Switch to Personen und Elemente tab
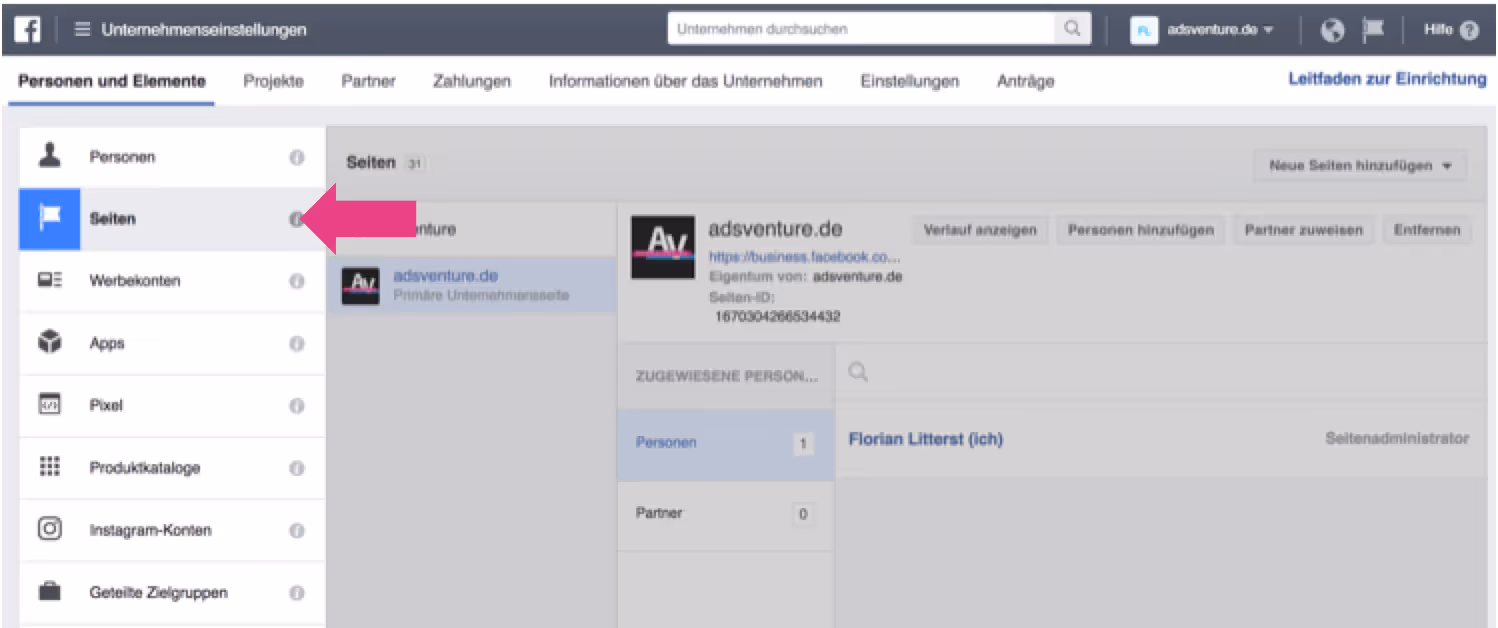The image size is (1498, 628). tap(112, 81)
